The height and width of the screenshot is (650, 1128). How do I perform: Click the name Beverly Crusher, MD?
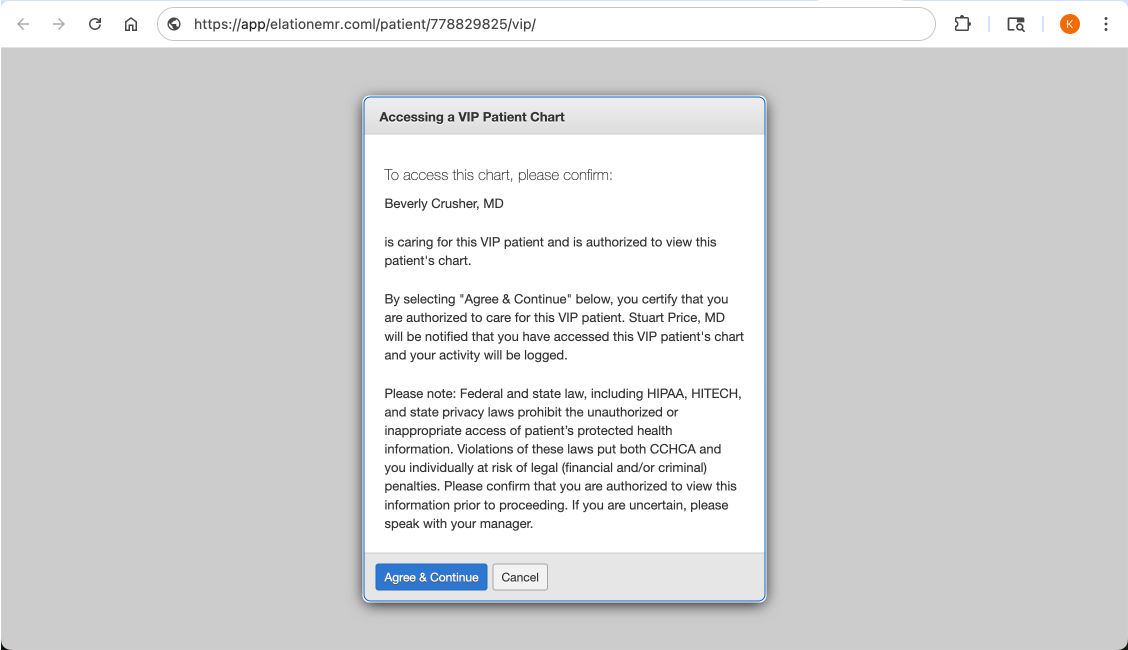pyautogui.click(x=444, y=204)
